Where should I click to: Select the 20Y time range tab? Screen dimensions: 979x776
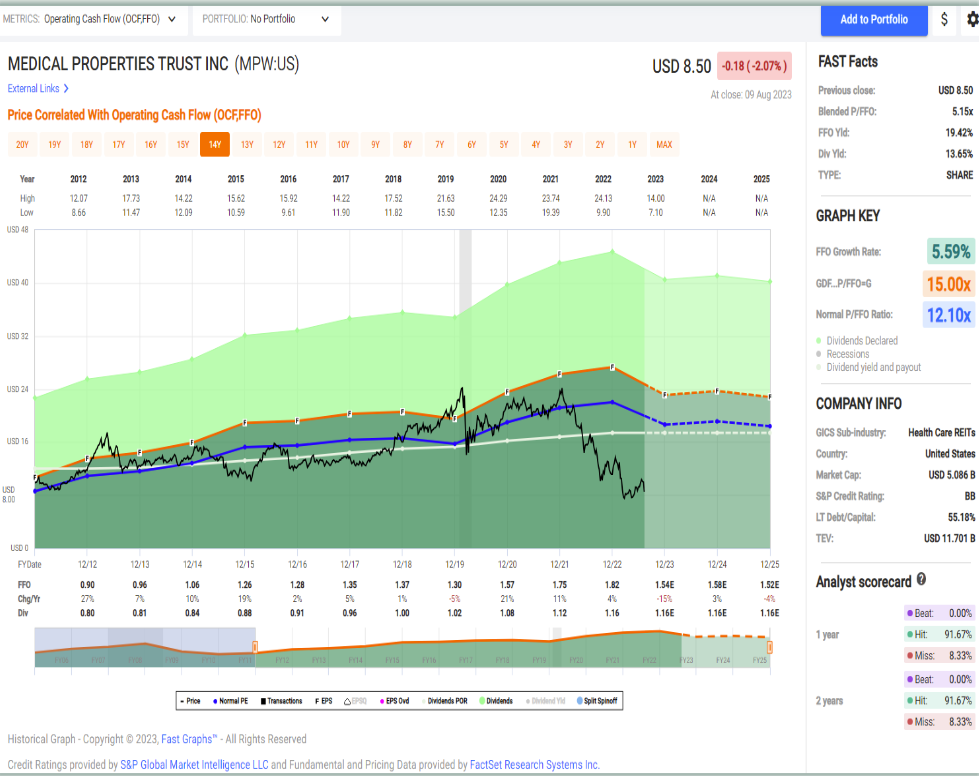coord(22,144)
